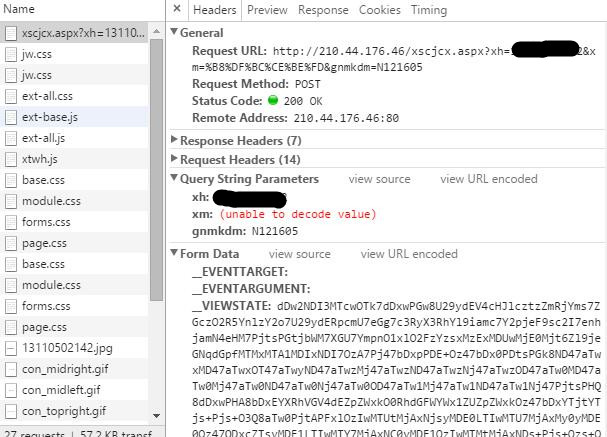The height and width of the screenshot is (437, 607).
Task: Open the Preview tab
Action: click(x=267, y=10)
